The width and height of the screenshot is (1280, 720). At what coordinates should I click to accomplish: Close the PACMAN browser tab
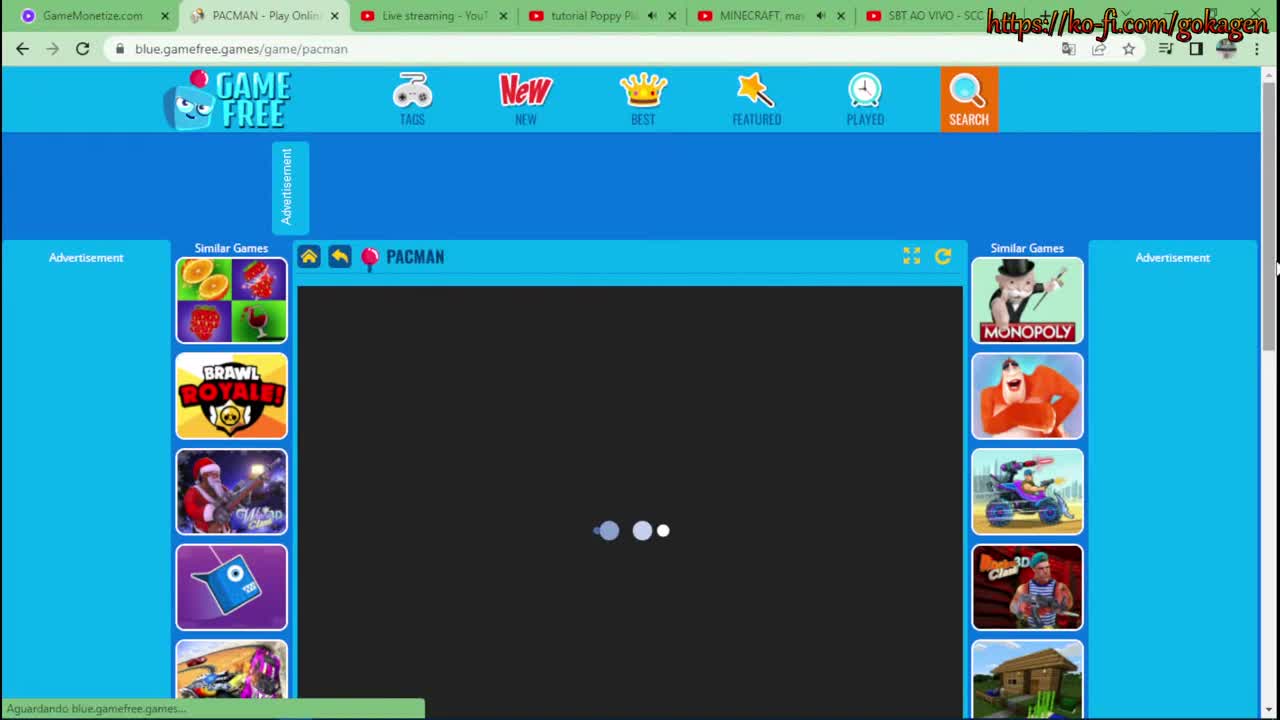pyautogui.click(x=334, y=16)
